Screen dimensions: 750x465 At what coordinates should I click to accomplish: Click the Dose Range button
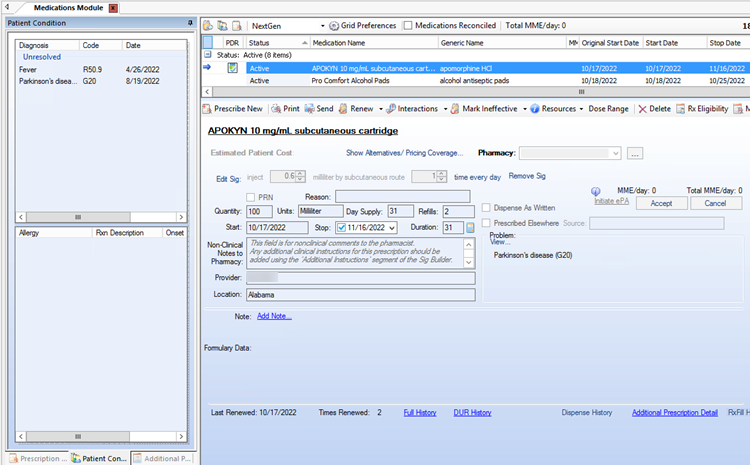coord(608,109)
